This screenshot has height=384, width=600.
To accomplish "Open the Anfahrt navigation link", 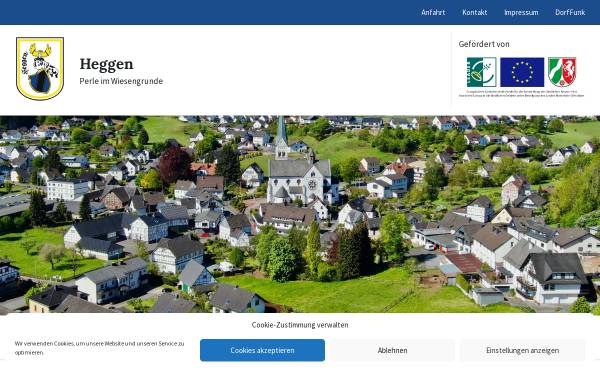I will pyautogui.click(x=433, y=12).
